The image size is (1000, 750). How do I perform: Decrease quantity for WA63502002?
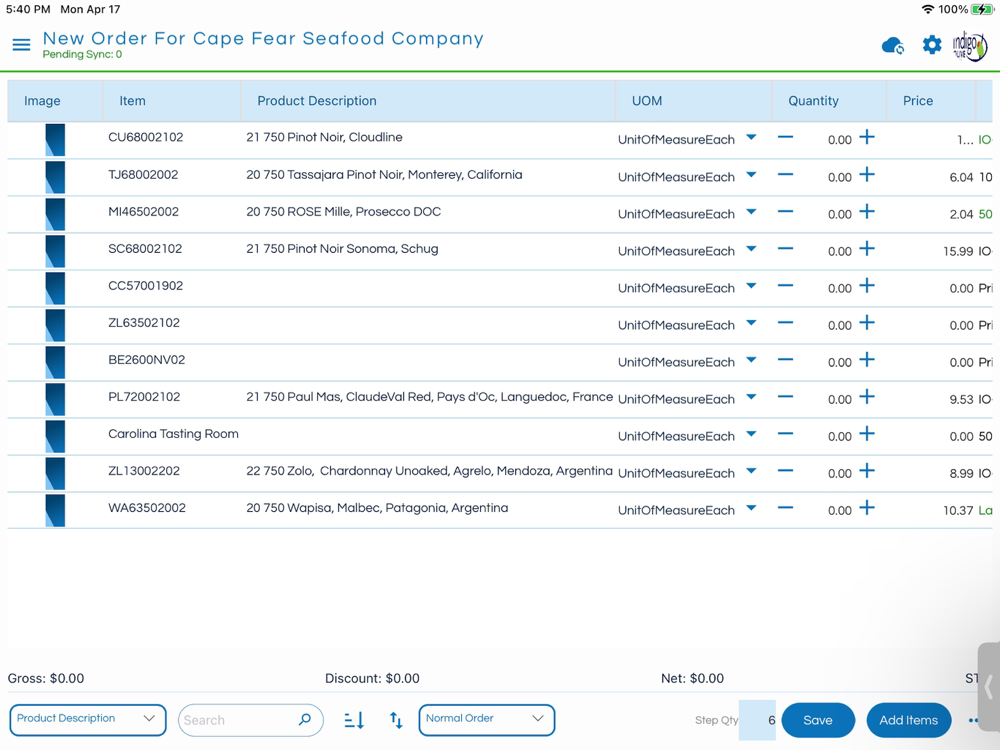(x=785, y=507)
